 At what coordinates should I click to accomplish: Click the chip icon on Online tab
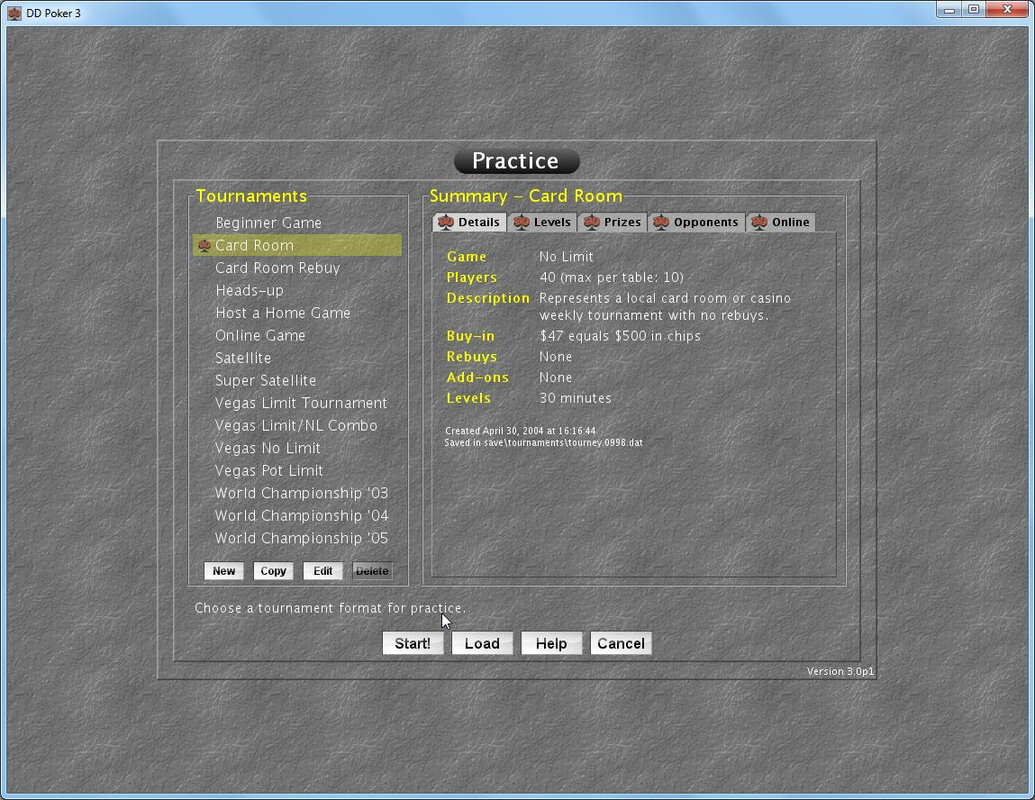pos(760,222)
